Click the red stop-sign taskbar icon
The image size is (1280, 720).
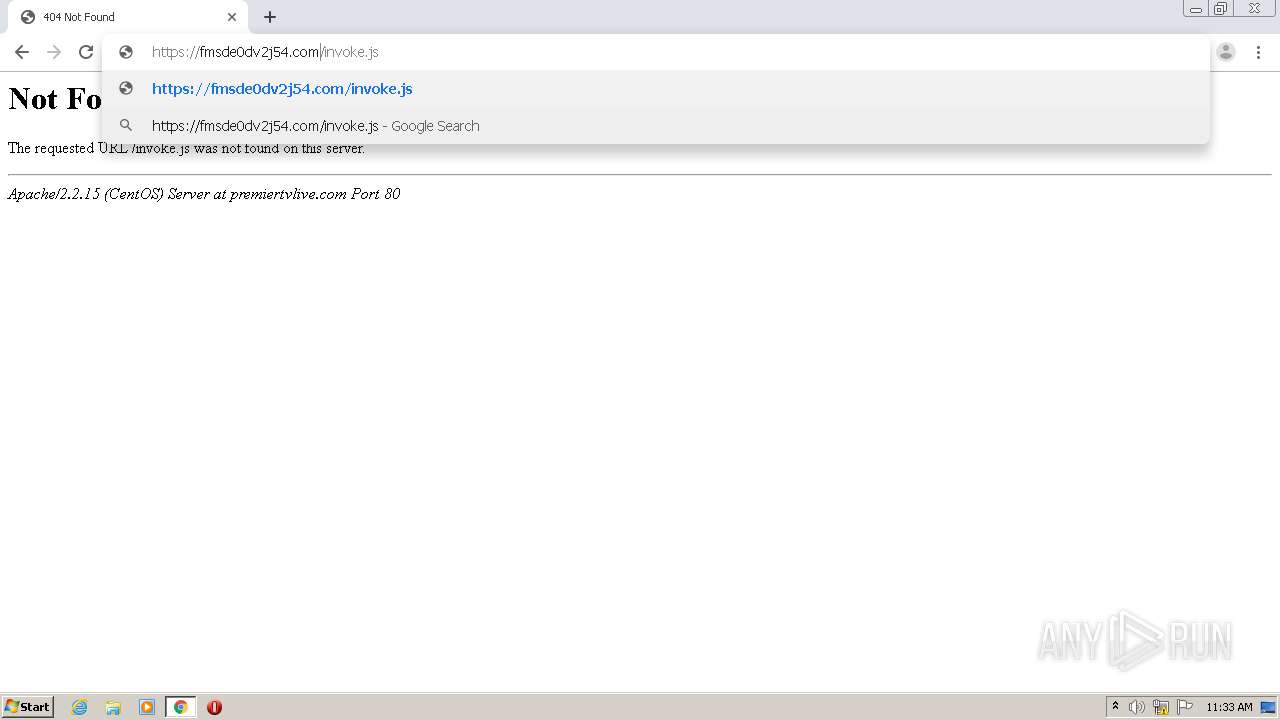click(x=214, y=707)
